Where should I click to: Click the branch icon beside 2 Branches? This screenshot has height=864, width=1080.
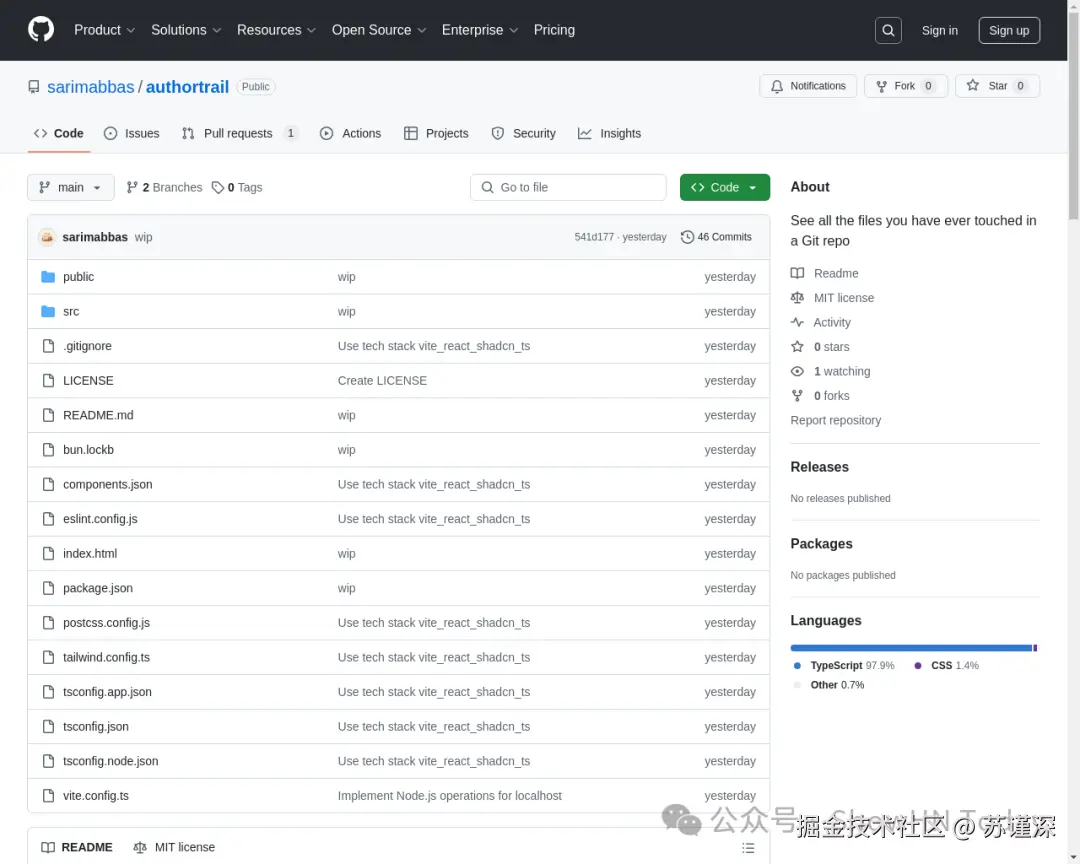pos(132,187)
